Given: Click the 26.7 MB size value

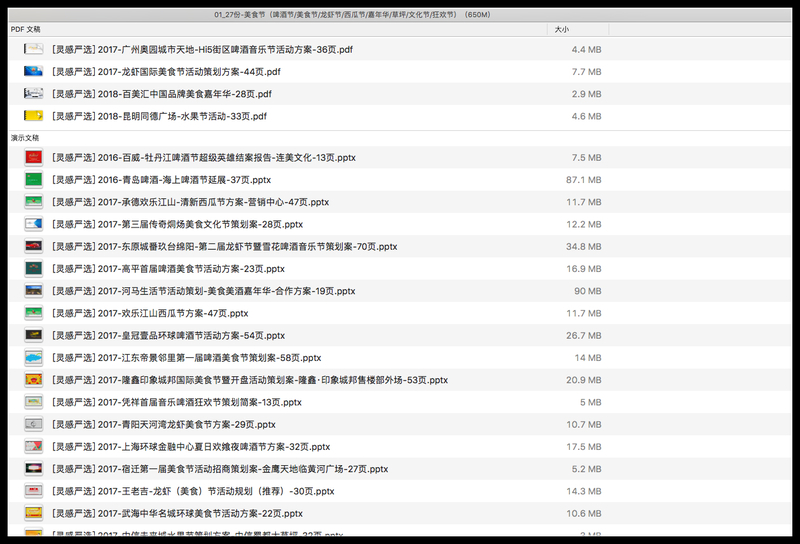Looking at the screenshot, I should coord(583,335).
